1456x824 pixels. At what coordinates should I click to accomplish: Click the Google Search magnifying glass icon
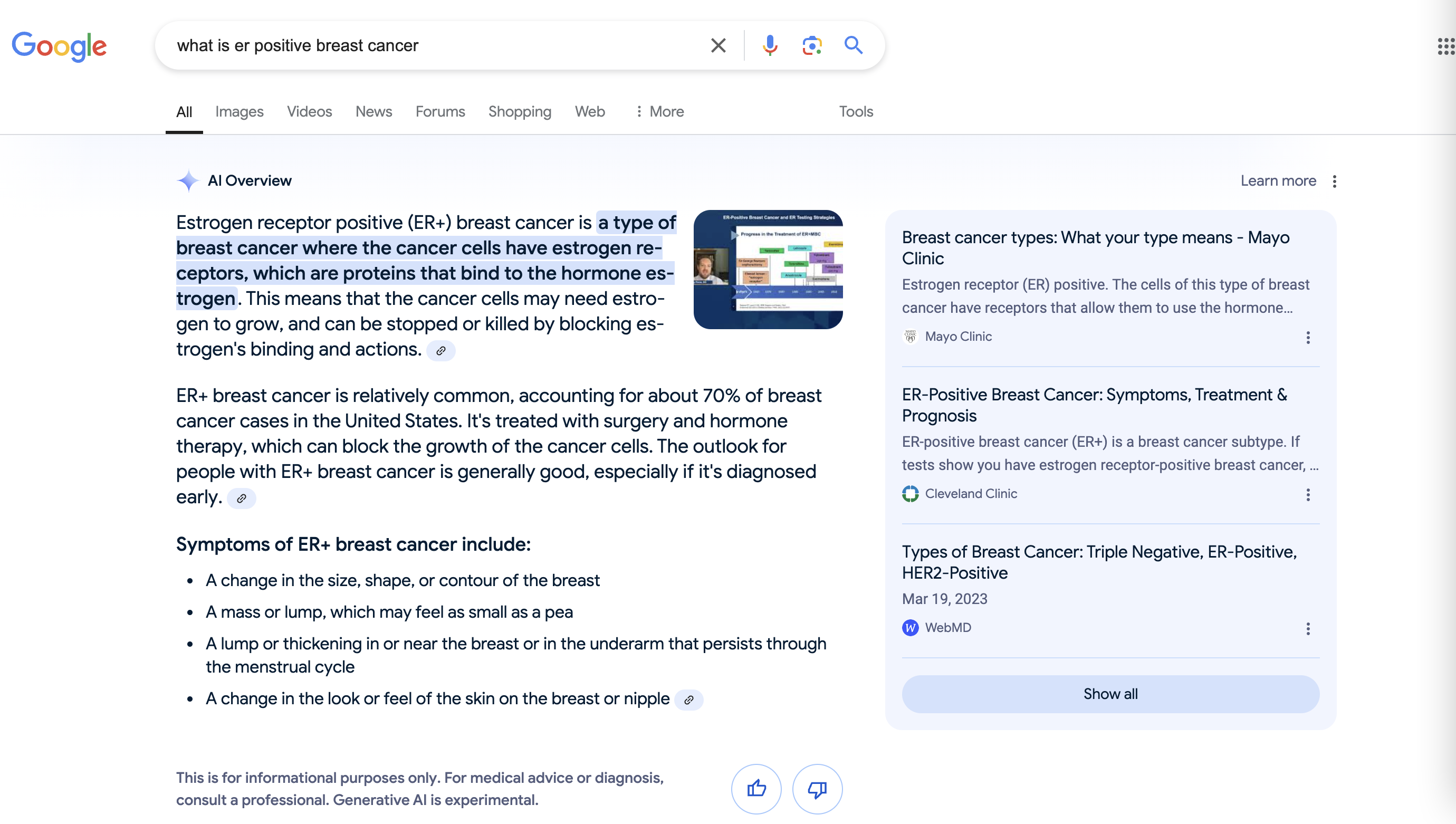[x=854, y=45]
